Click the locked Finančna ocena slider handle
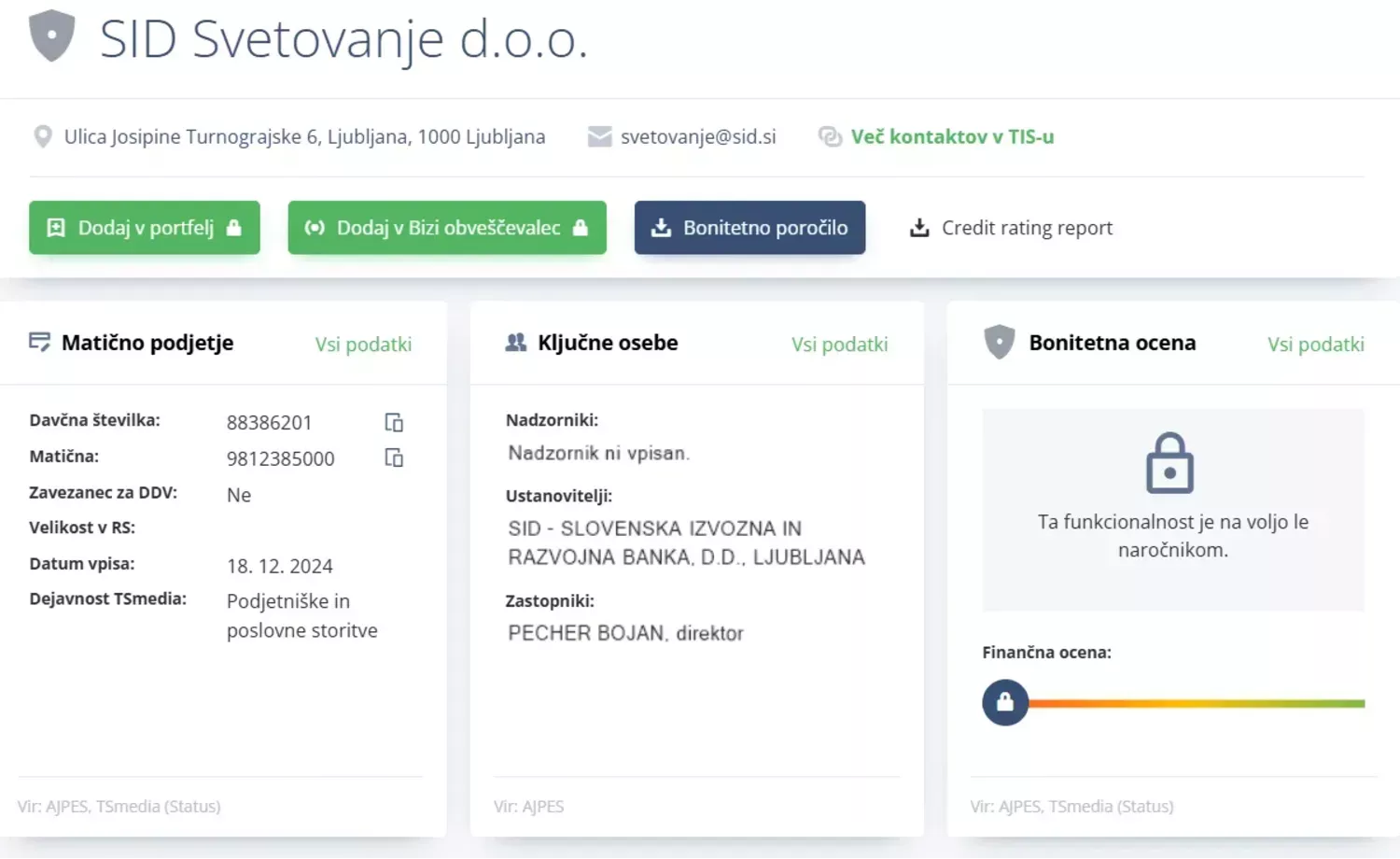1400x859 pixels. click(x=1005, y=702)
